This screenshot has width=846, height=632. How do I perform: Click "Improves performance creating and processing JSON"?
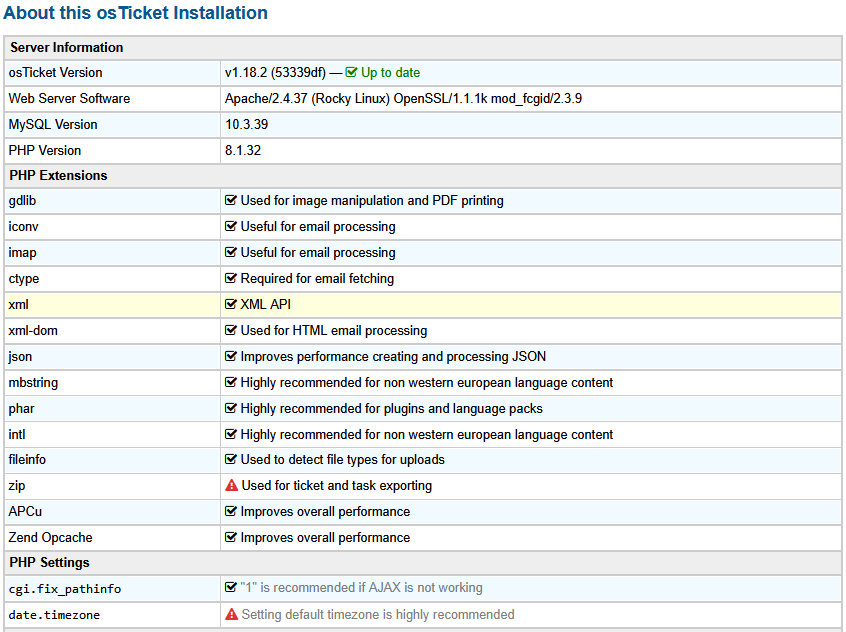(393, 357)
